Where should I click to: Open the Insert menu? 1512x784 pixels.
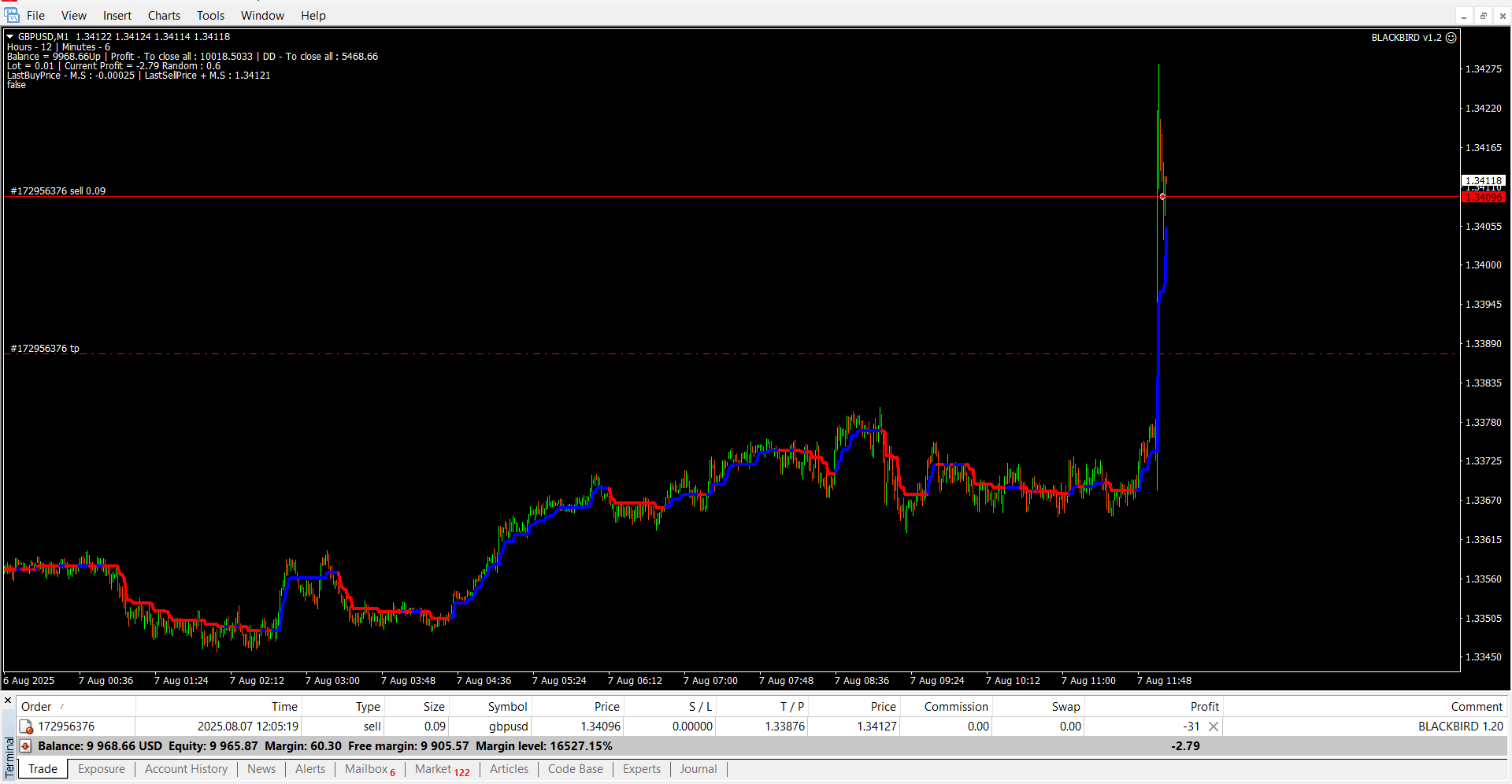[x=117, y=16]
